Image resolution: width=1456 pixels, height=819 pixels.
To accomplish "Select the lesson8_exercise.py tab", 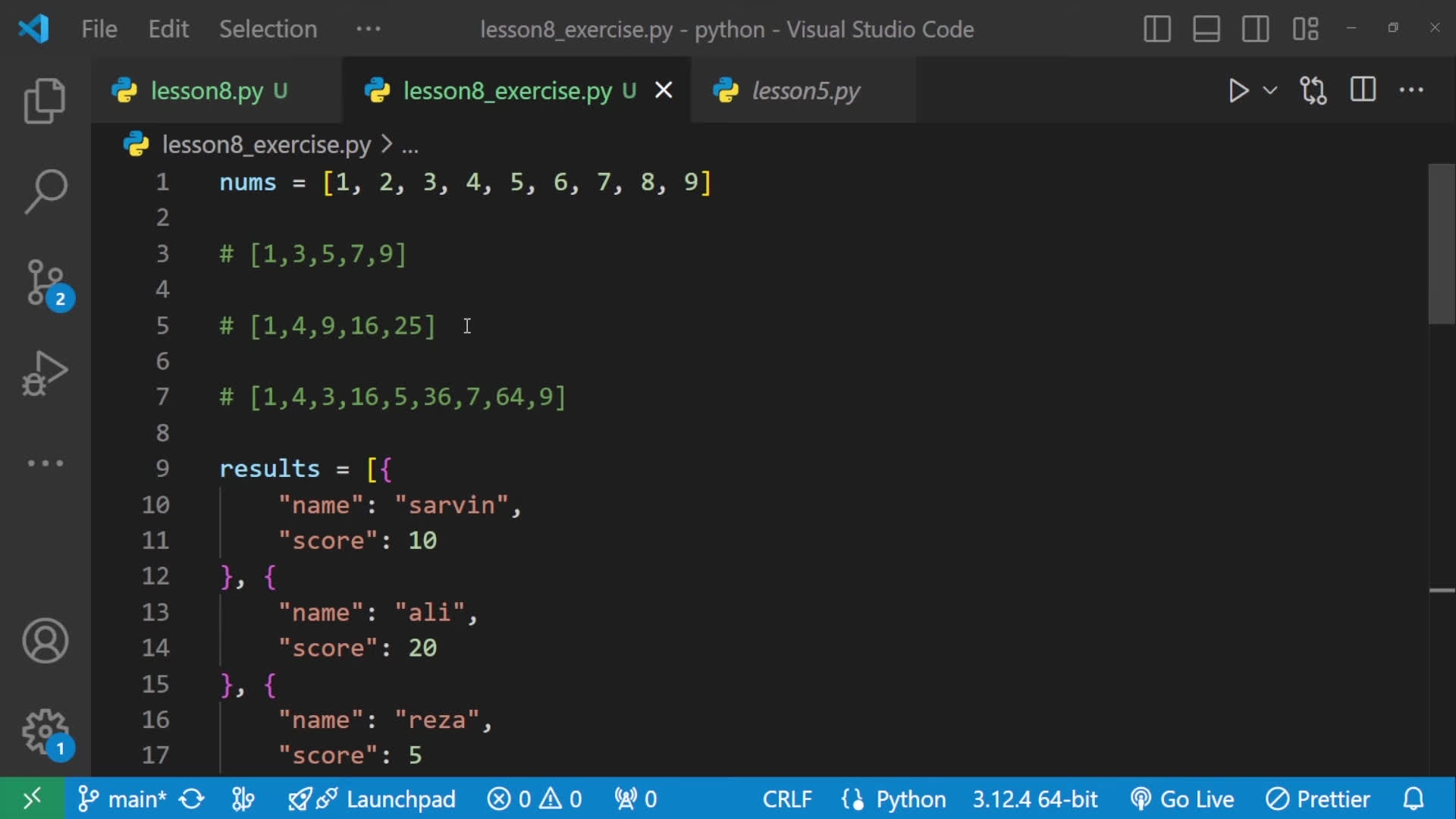I will (x=516, y=91).
